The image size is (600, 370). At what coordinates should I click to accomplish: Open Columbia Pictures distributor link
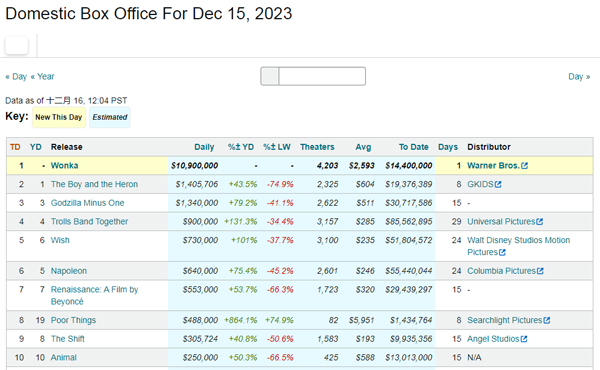point(501,271)
